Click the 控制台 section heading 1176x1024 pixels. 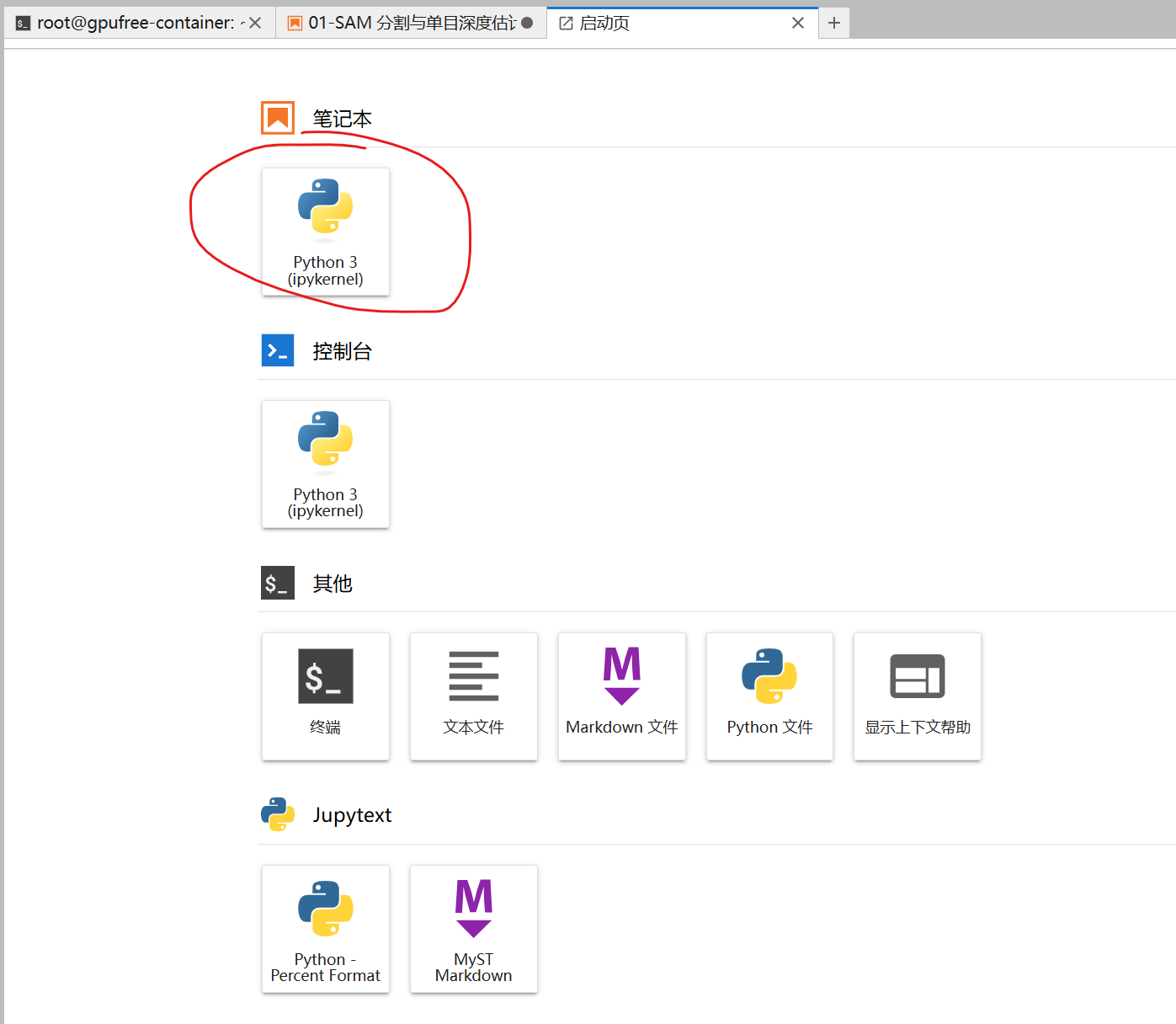pyautogui.click(x=343, y=351)
